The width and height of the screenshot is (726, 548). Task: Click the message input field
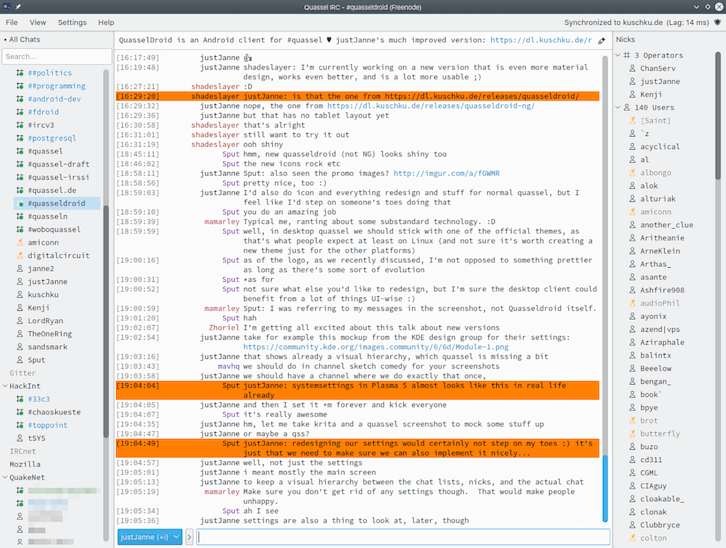(403, 537)
